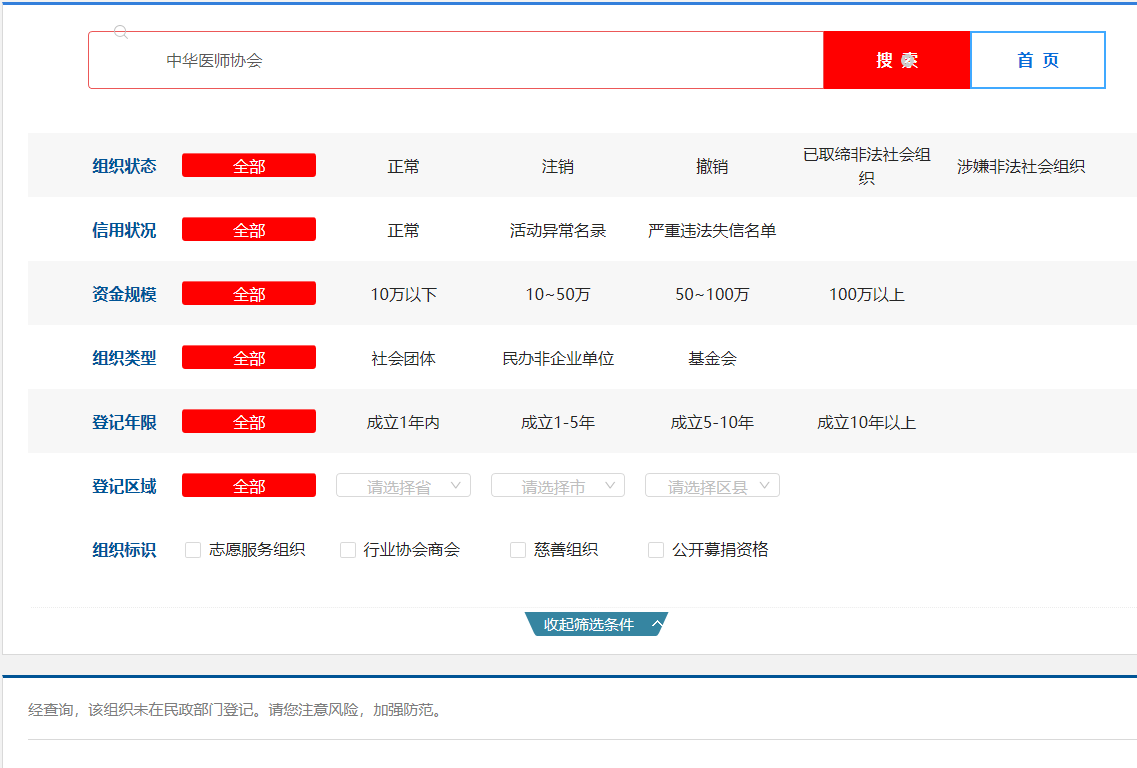Choose 100万以上 fund scale option
Image resolution: width=1137 pixels, height=768 pixels.
coord(866,295)
